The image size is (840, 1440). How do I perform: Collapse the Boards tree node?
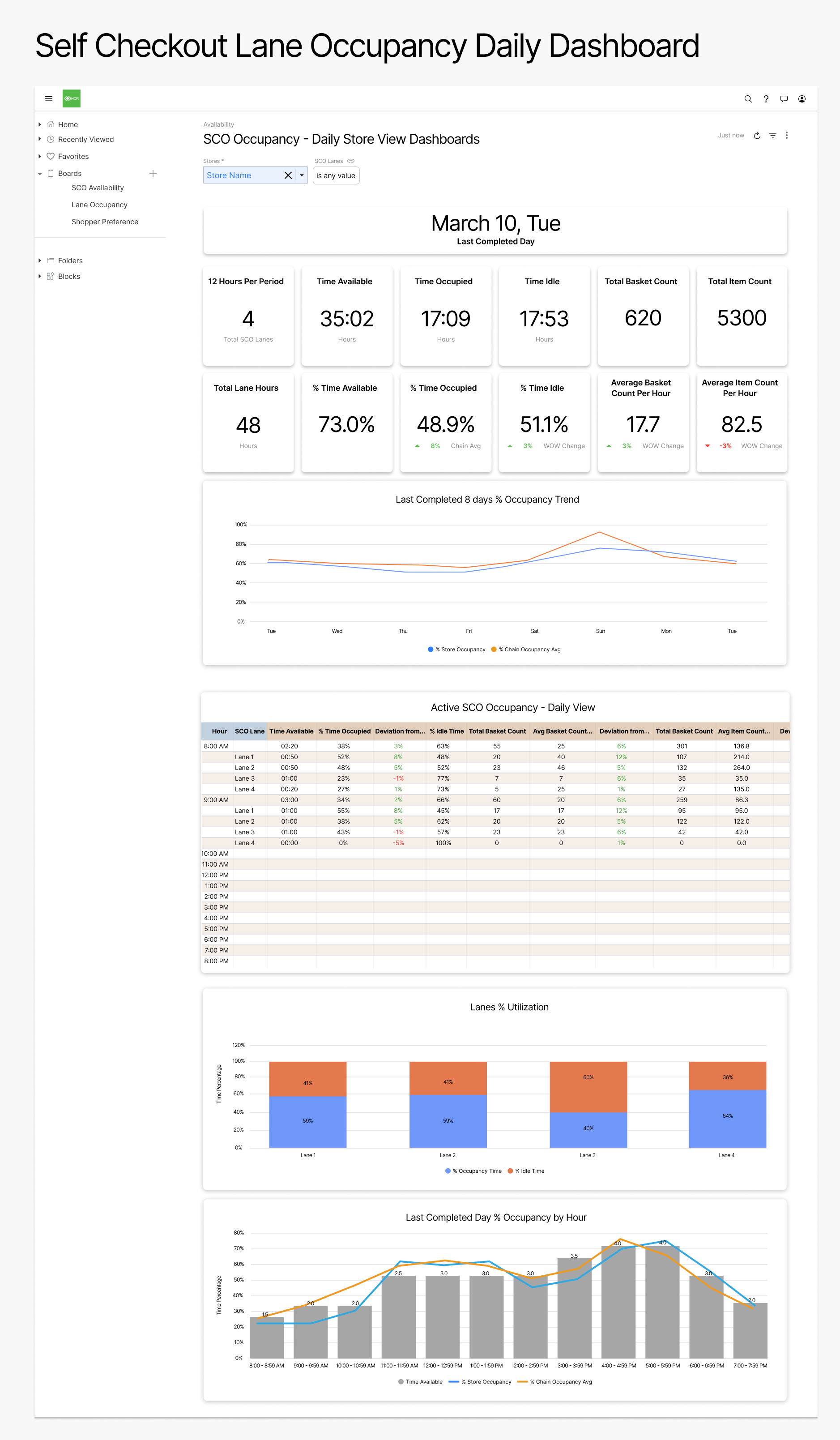coord(39,174)
